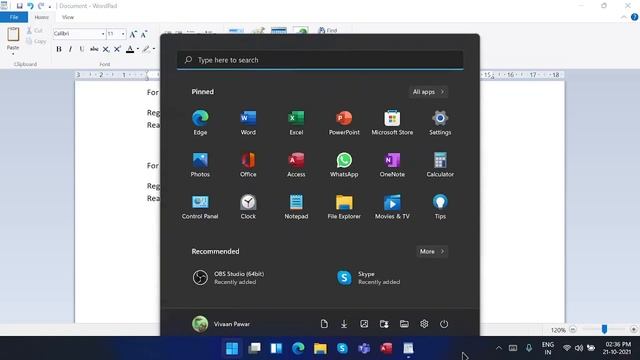The image size is (640, 360).
Task: Open Edge from pinned apps
Action: click(x=200, y=122)
